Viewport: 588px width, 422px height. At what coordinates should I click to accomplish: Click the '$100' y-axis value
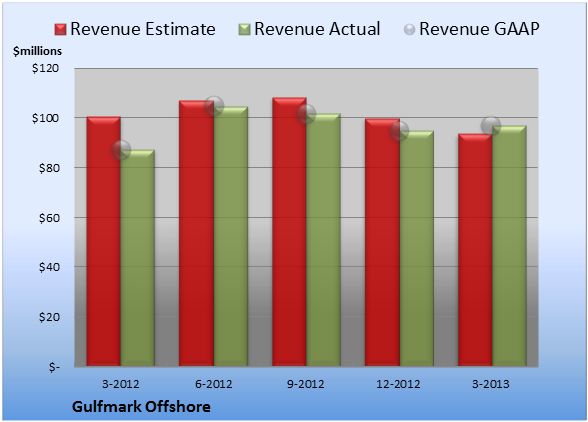coord(45,118)
